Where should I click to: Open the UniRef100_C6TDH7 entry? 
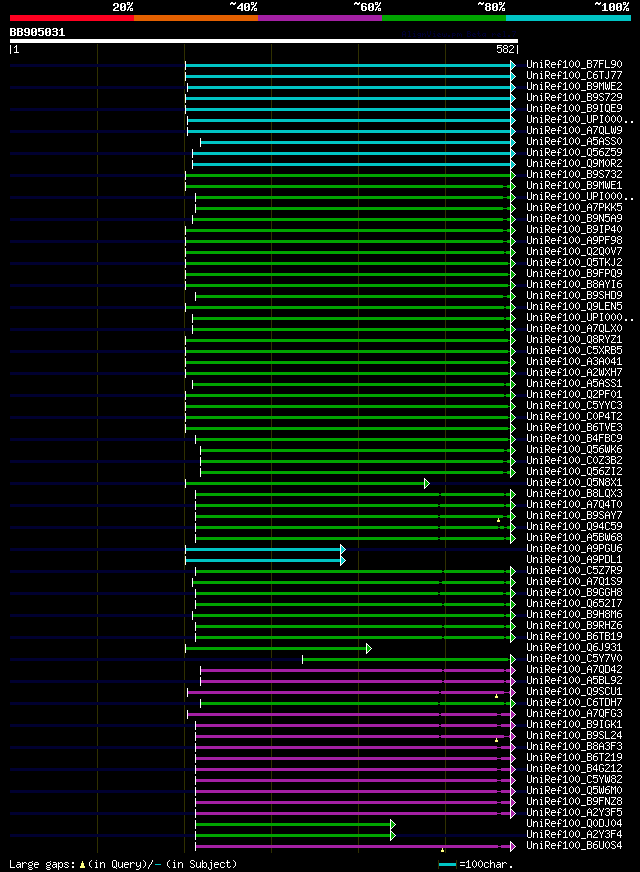574,703
